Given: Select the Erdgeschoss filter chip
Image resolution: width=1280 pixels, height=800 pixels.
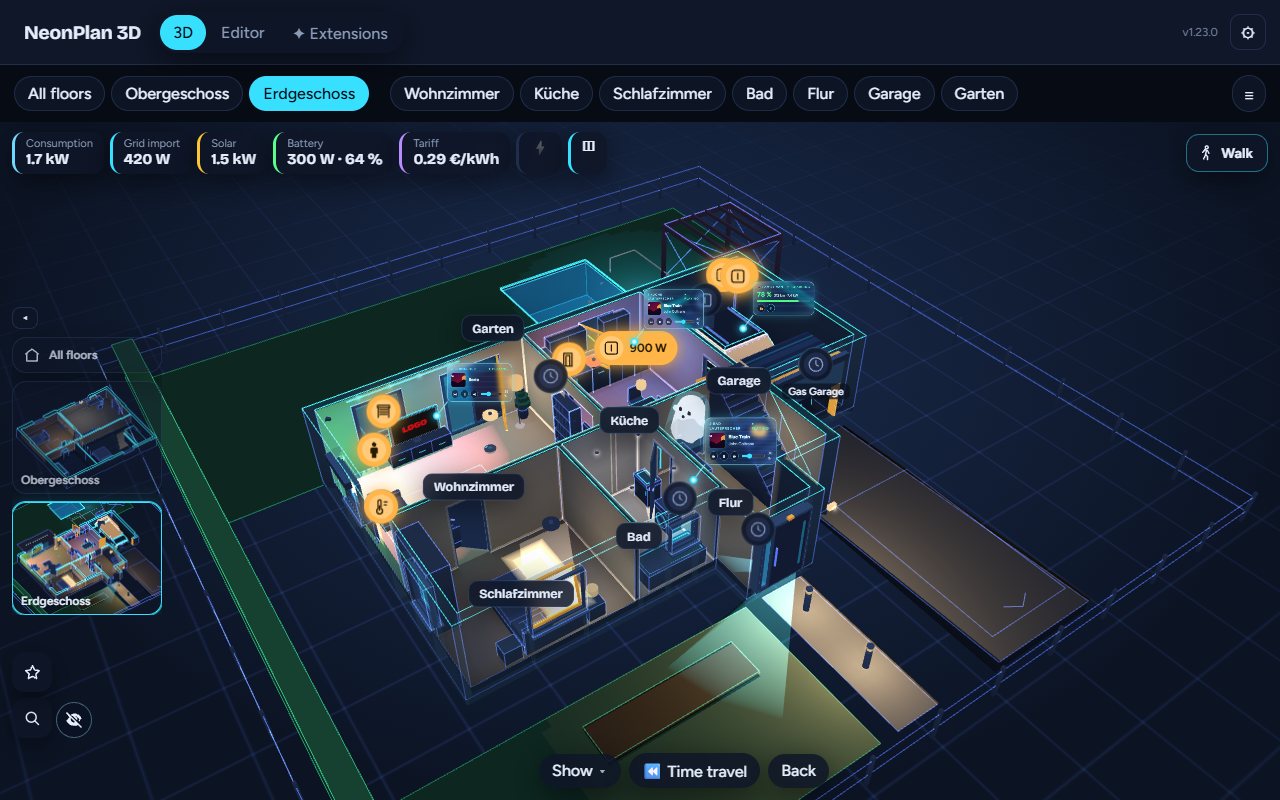Looking at the screenshot, I should [309, 94].
